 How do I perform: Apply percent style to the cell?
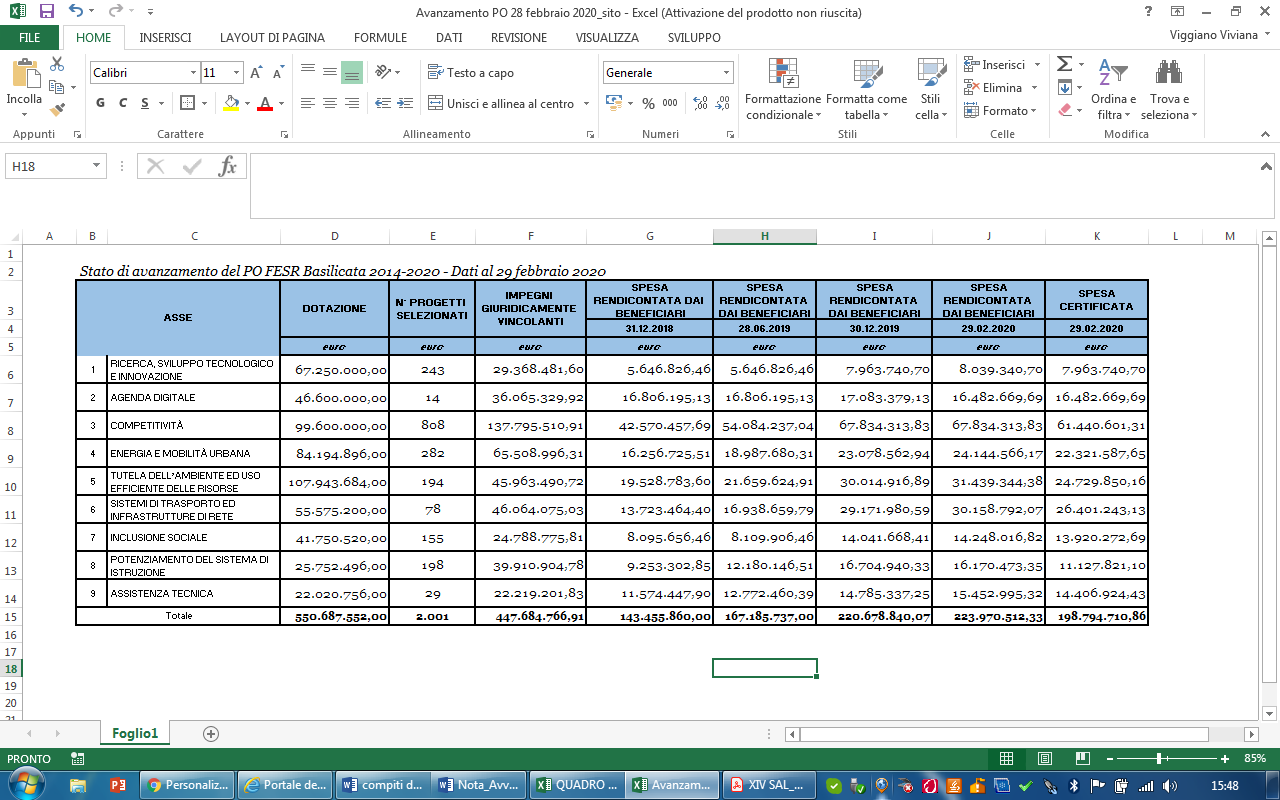click(648, 103)
